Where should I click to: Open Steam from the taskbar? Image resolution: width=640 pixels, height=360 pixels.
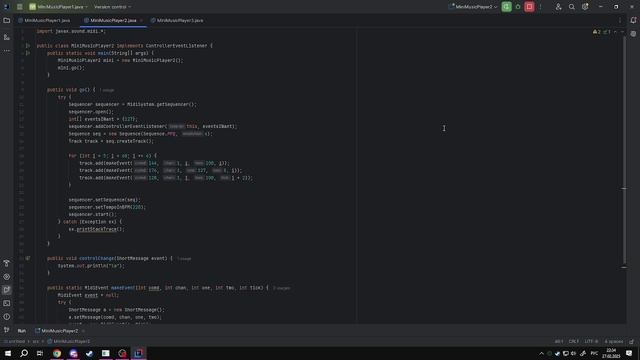(89, 353)
